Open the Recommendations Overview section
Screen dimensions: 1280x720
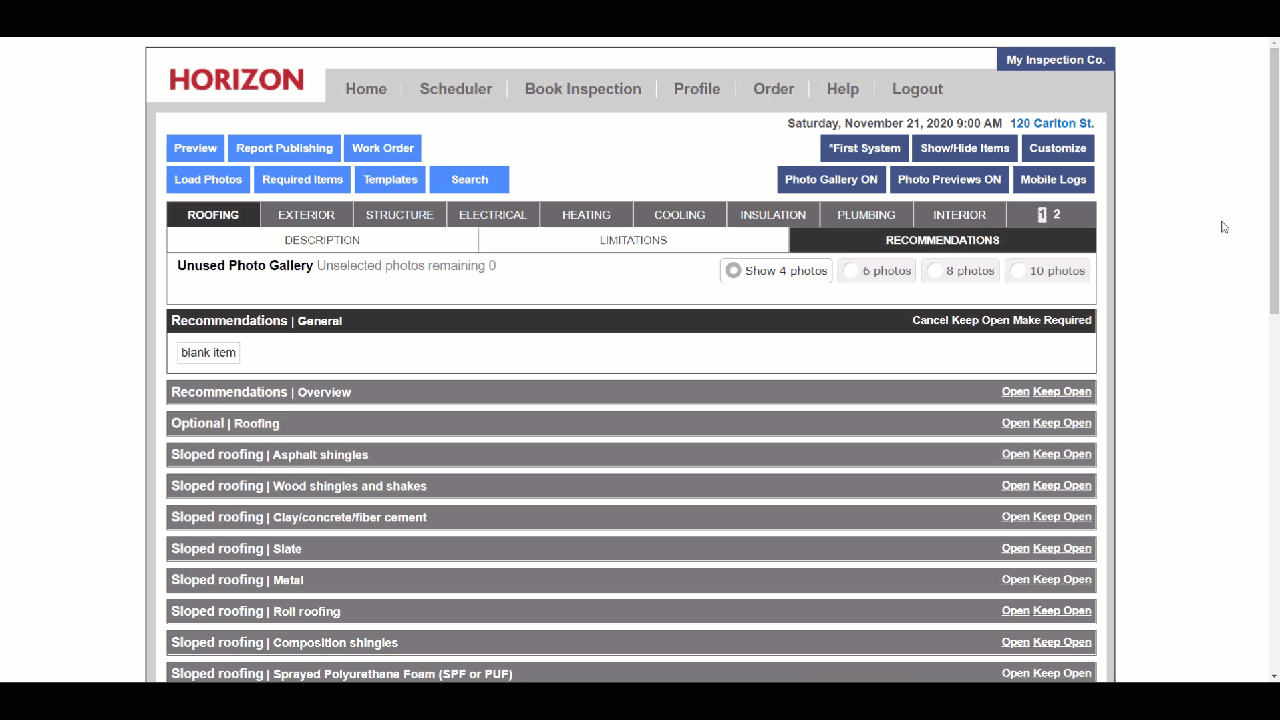[1015, 392]
